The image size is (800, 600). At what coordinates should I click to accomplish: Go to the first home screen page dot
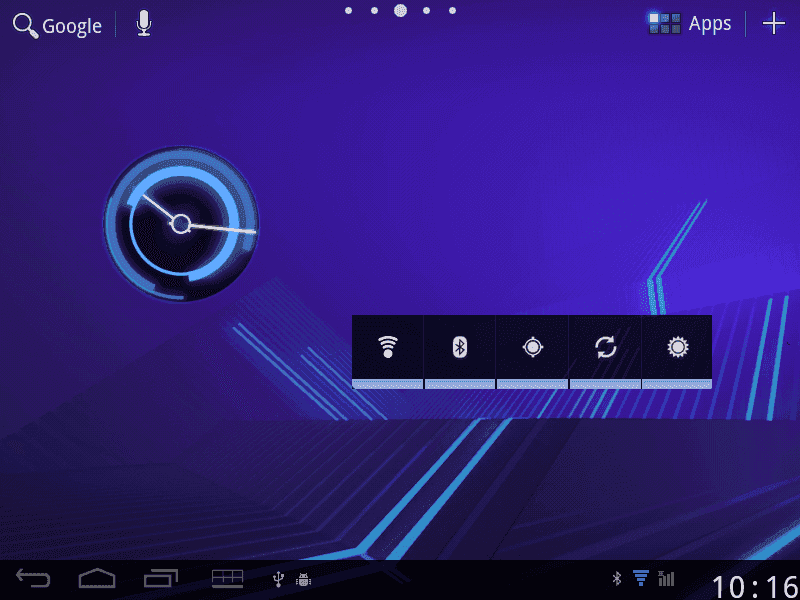coord(348,10)
